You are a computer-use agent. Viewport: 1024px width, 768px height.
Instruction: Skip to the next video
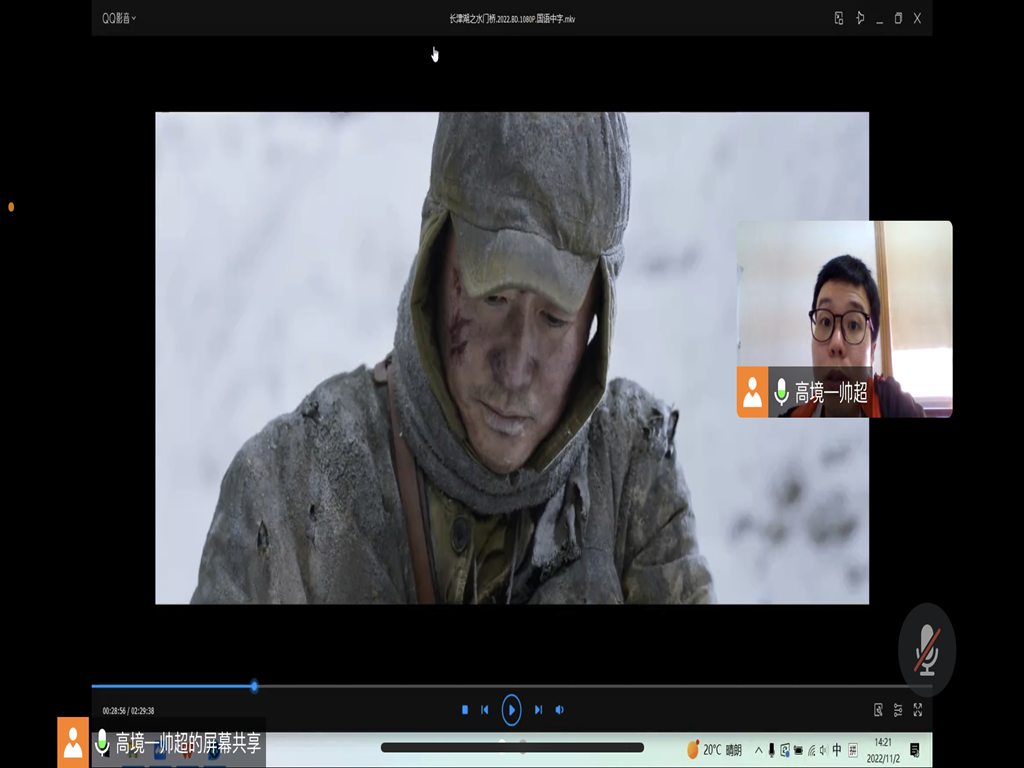click(x=538, y=710)
